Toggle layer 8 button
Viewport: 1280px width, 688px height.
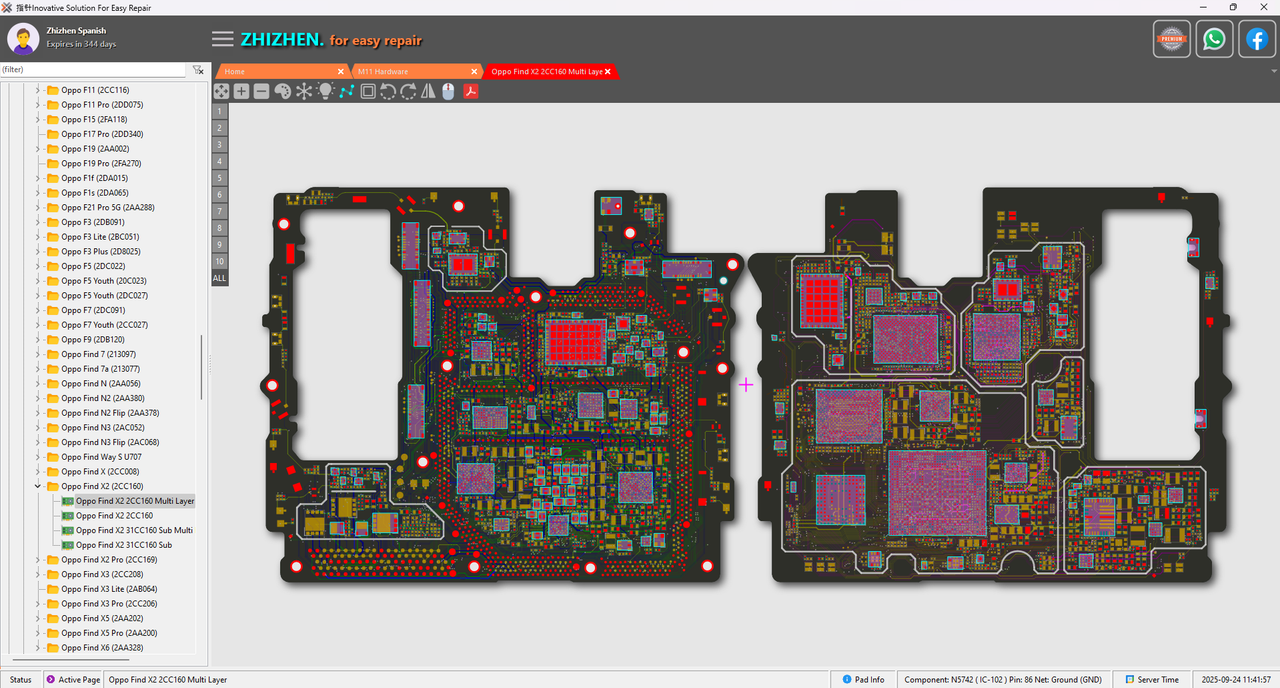coord(220,228)
